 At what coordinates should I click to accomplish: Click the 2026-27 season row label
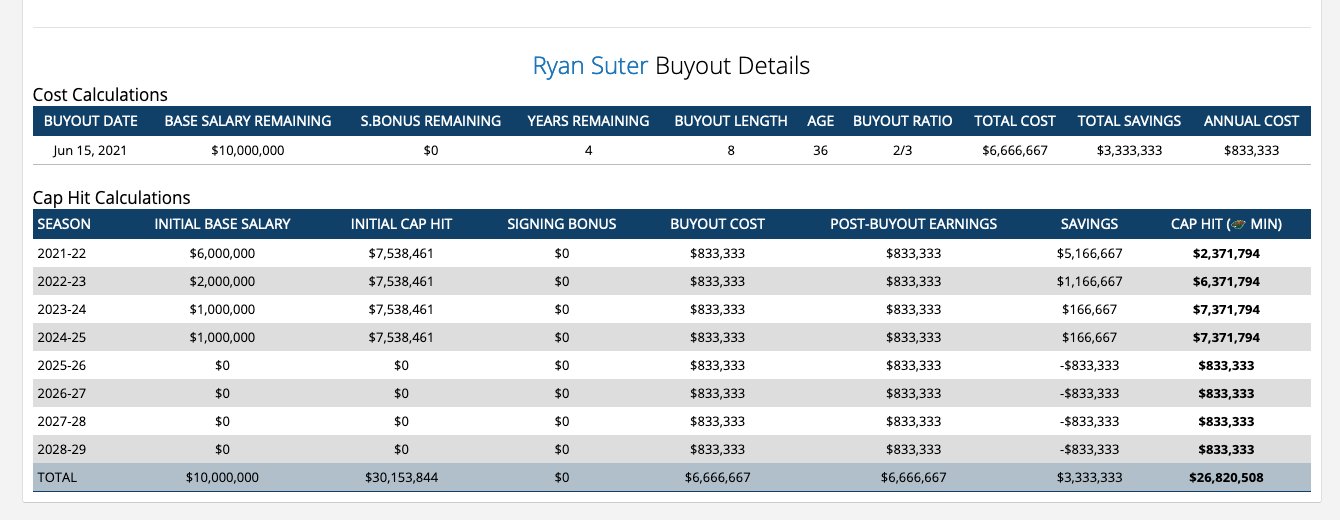[x=62, y=393]
